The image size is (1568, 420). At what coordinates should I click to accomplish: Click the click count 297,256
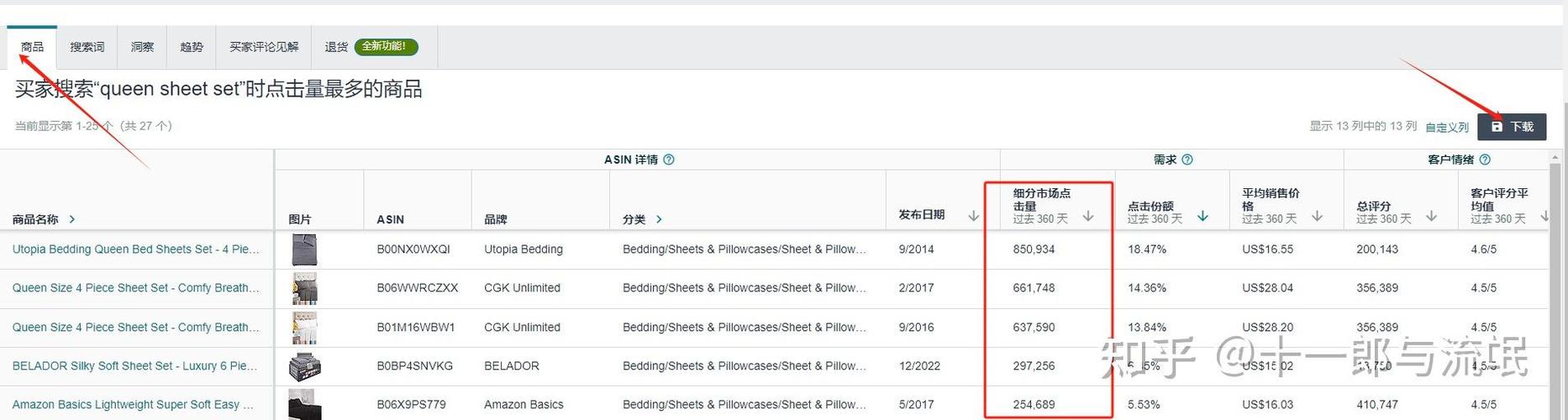coord(1034,366)
